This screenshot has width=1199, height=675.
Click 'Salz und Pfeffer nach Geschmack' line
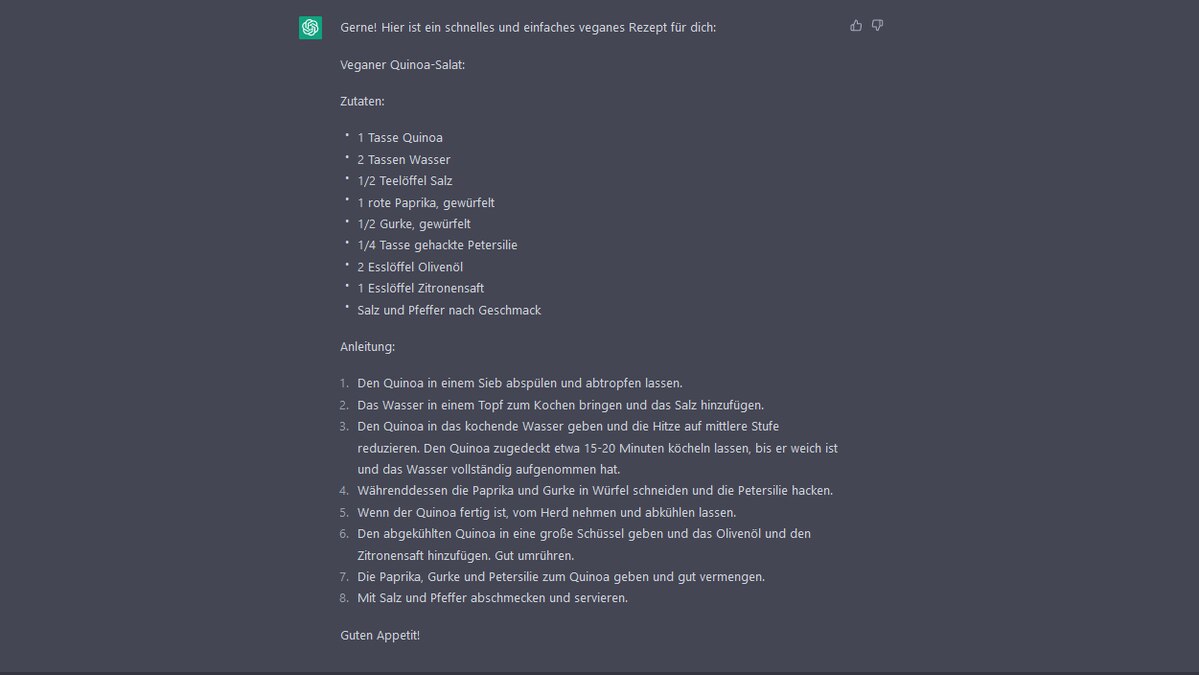tap(449, 310)
